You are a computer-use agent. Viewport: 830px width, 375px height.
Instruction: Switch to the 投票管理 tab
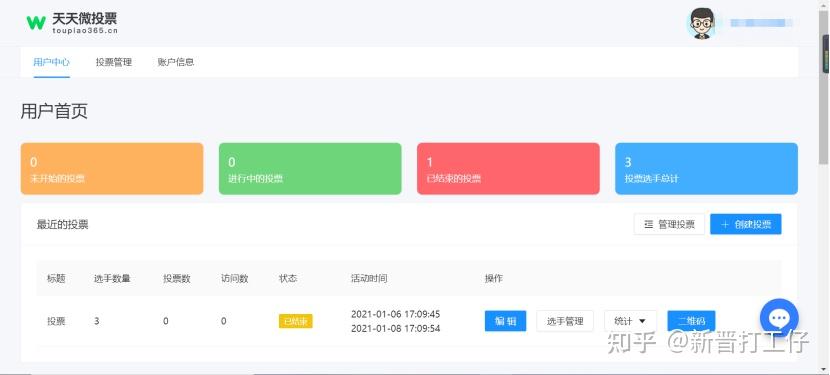pos(113,62)
